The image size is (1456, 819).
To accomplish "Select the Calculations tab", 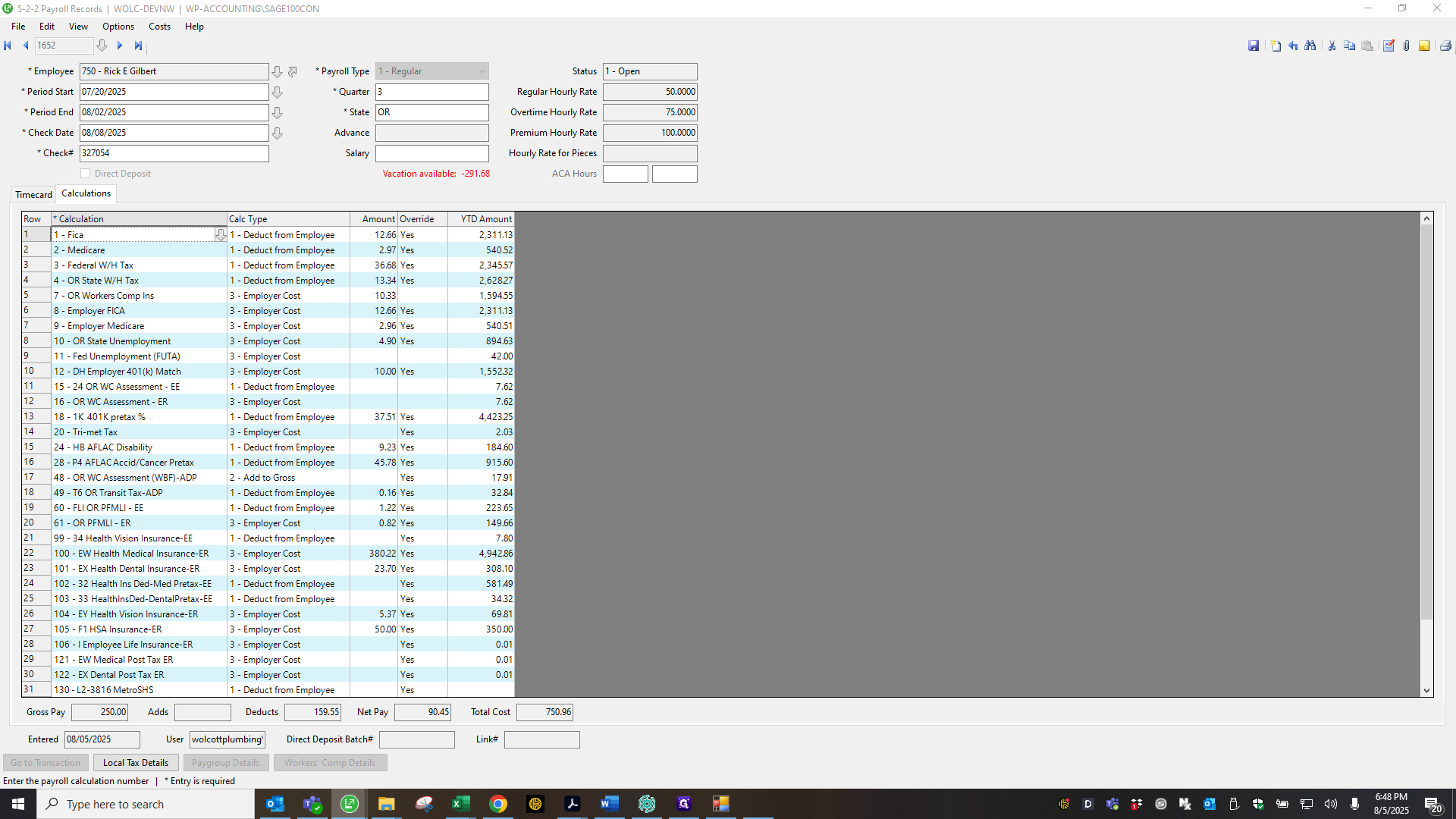I will pyautogui.click(x=86, y=193).
